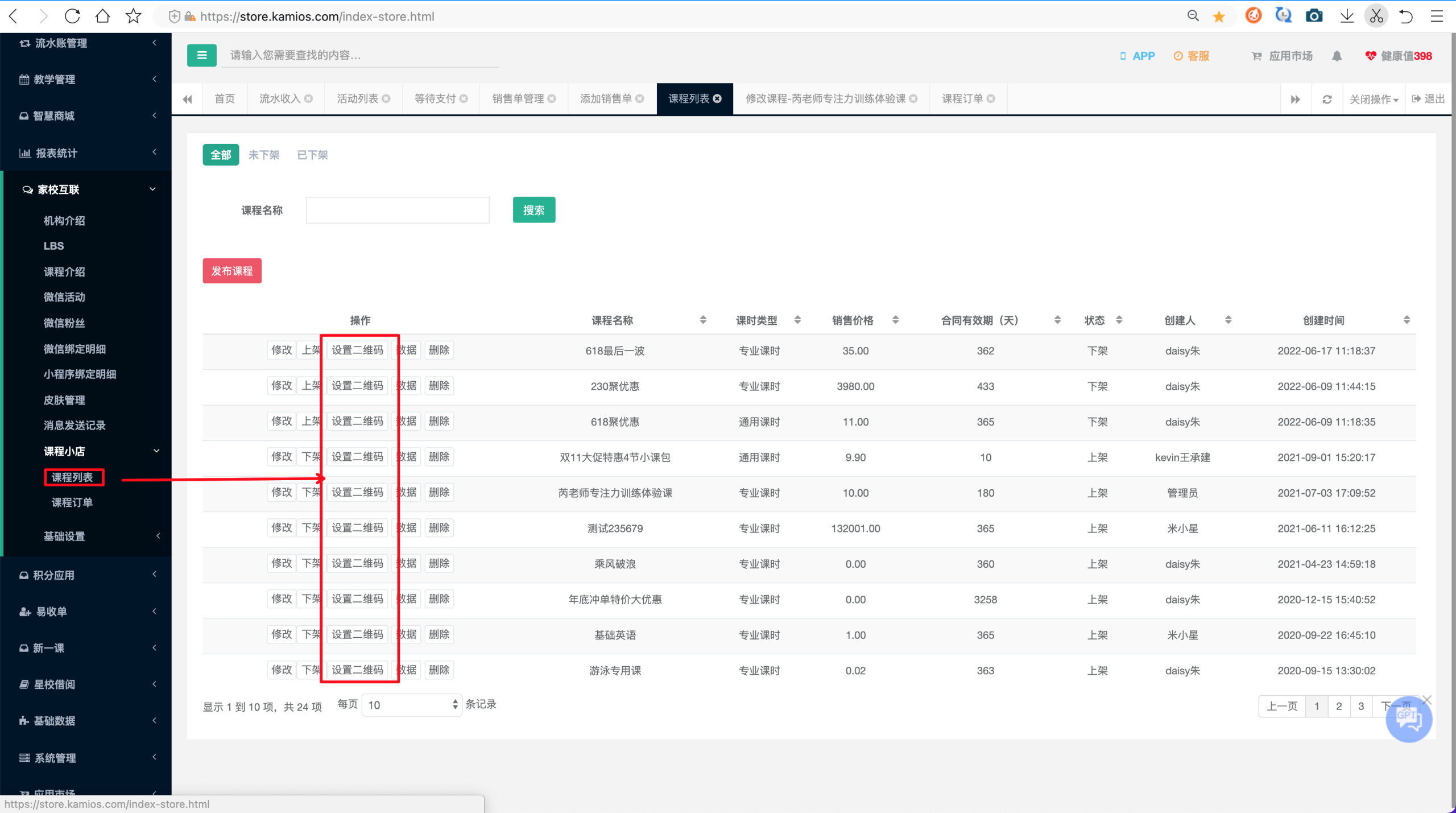Click the tab refresh icon

coord(1327,99)
